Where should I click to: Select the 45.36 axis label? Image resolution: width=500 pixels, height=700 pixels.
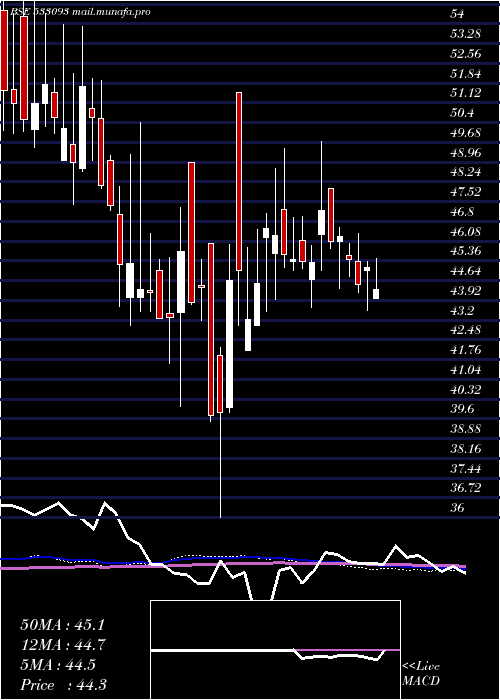465,251
